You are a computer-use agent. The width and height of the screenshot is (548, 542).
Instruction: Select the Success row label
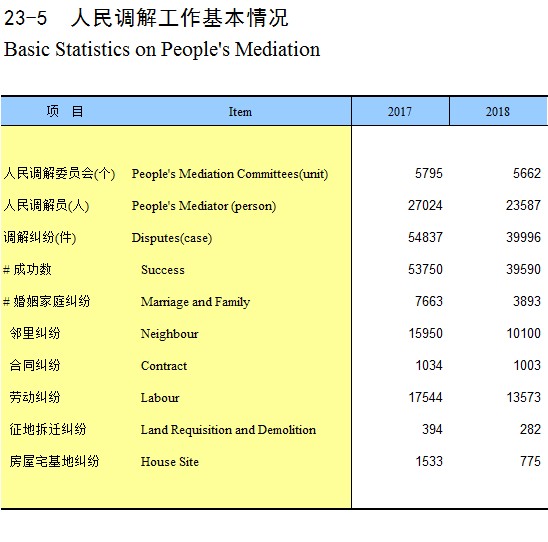(x=163, y=270)
